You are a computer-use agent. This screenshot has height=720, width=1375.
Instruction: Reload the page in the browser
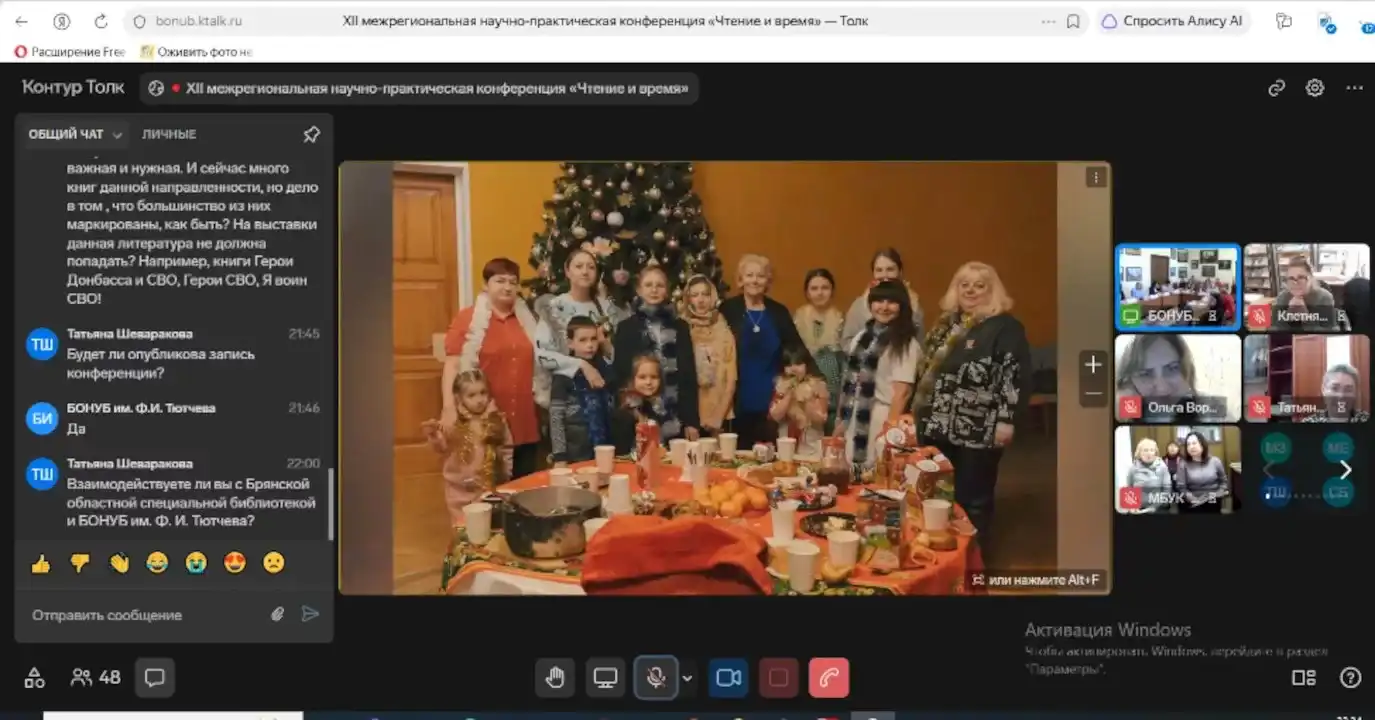point(100,21)
